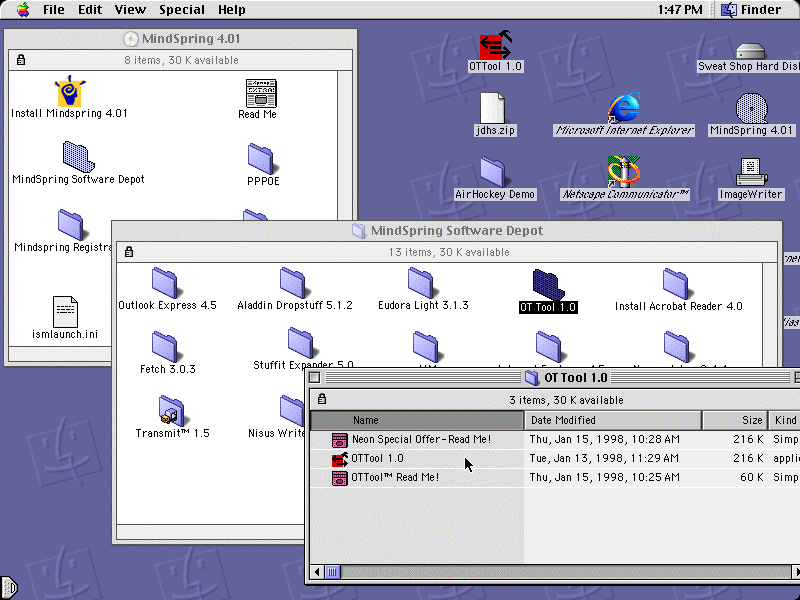800x600 pixels.
Task: Click the menu bar clock showing 1:47 PM
Action: (680, 10)
